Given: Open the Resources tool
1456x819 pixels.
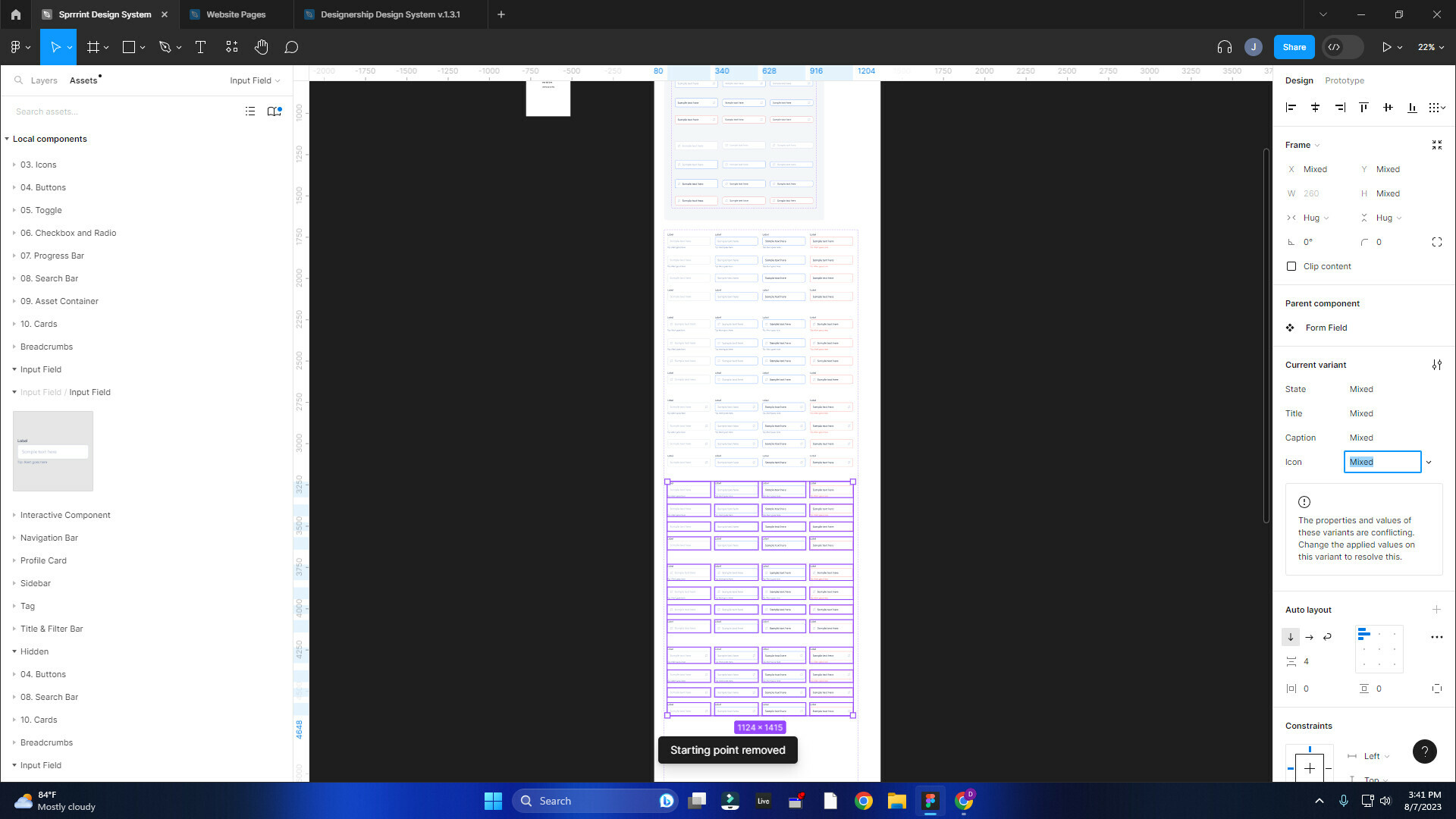Looking at the screenshot, I should coord(231,47).
